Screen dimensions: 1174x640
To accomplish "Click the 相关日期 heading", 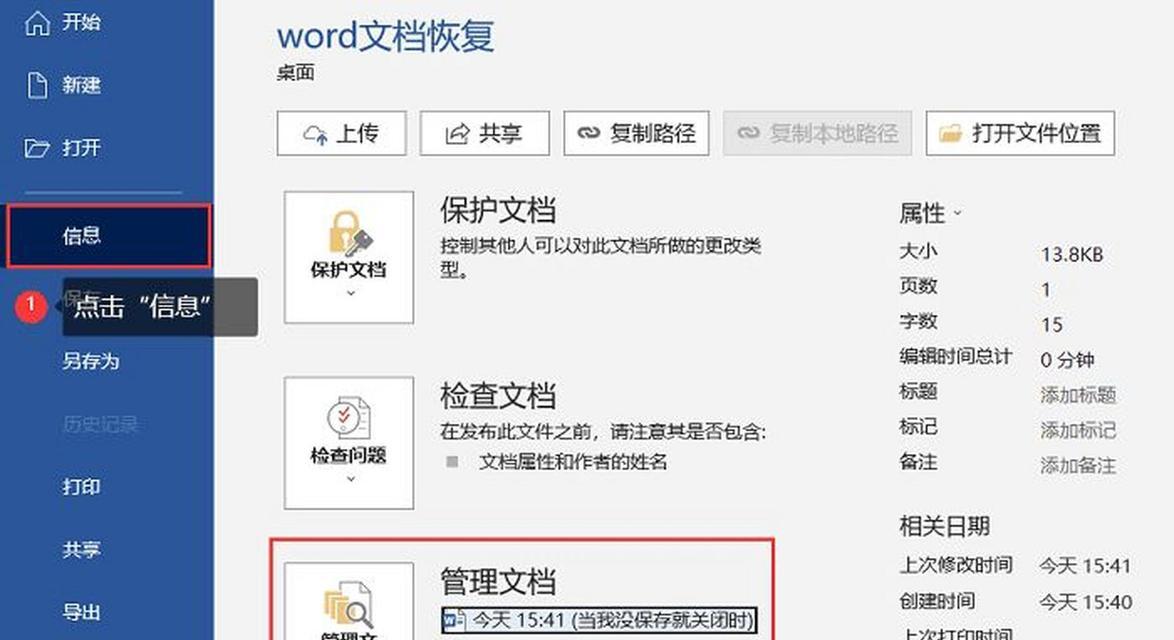I will (945, 526).
